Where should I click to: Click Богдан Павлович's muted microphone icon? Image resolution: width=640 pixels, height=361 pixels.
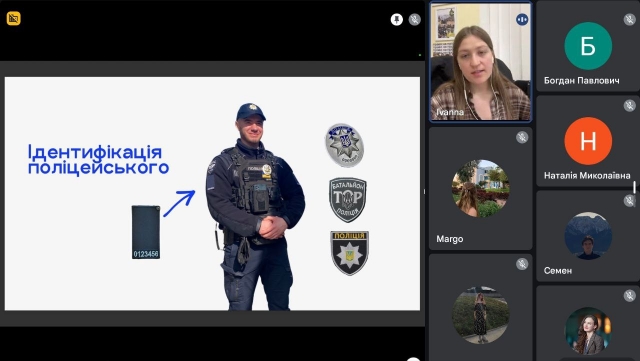coord(629,19)
